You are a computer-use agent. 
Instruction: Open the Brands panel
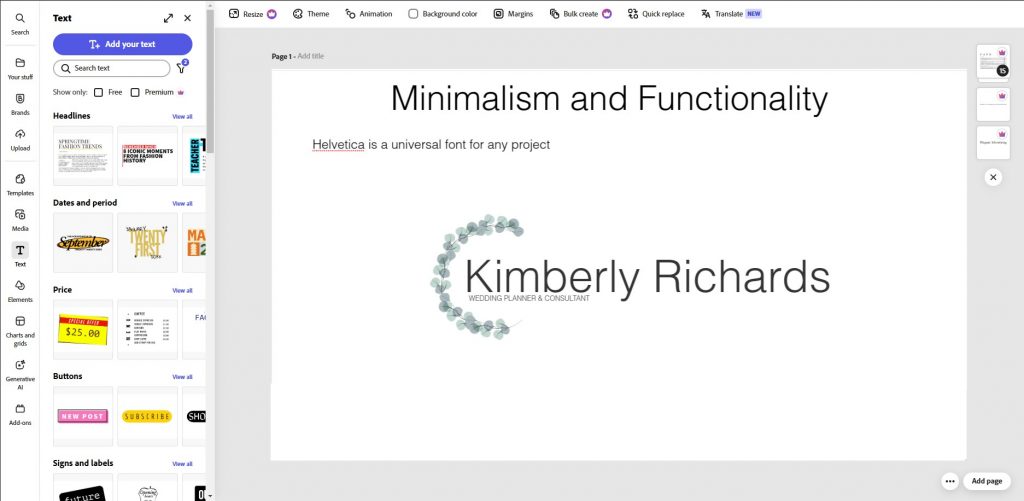(20, 104)
